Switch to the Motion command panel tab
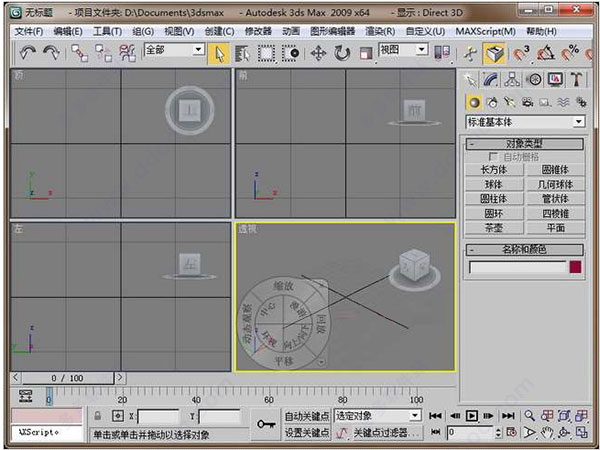Viewport: 600px width, 450px height. pos(534,80)
